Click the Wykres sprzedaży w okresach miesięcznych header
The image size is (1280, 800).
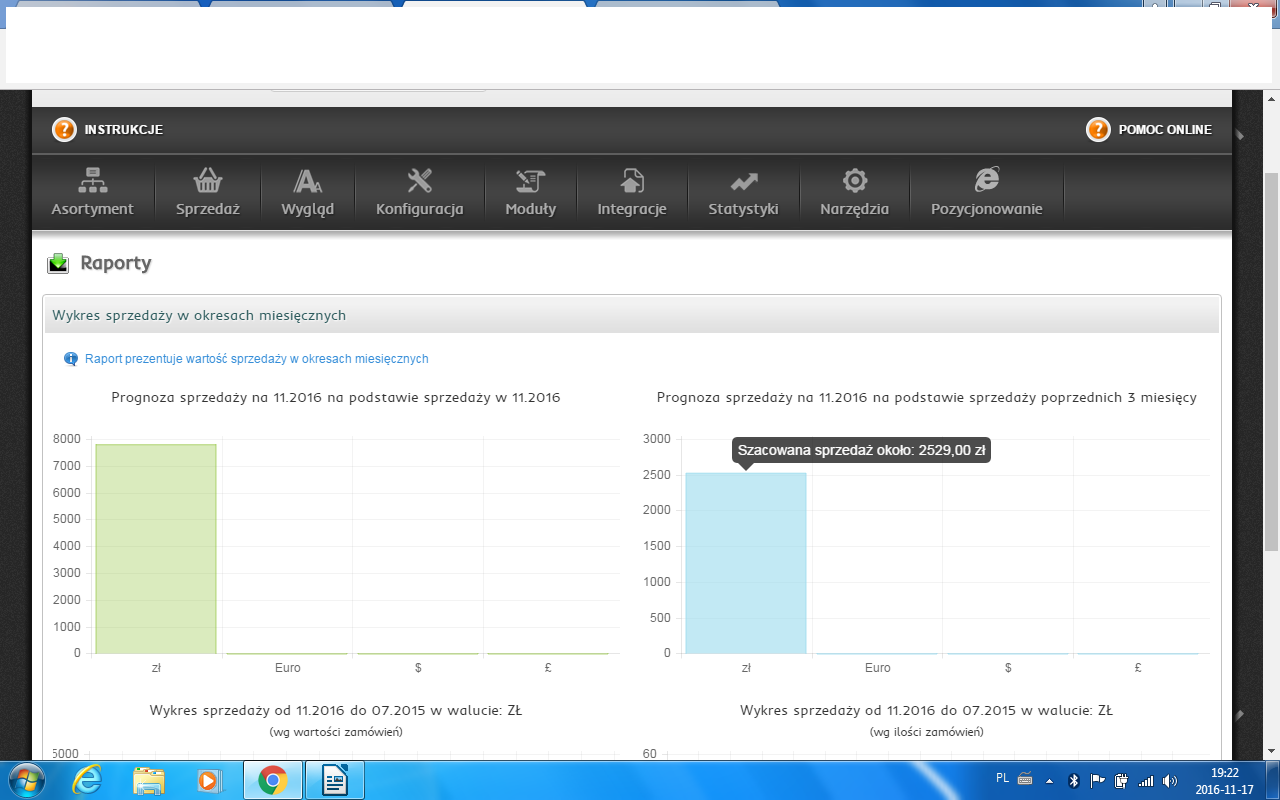[199, 315]
